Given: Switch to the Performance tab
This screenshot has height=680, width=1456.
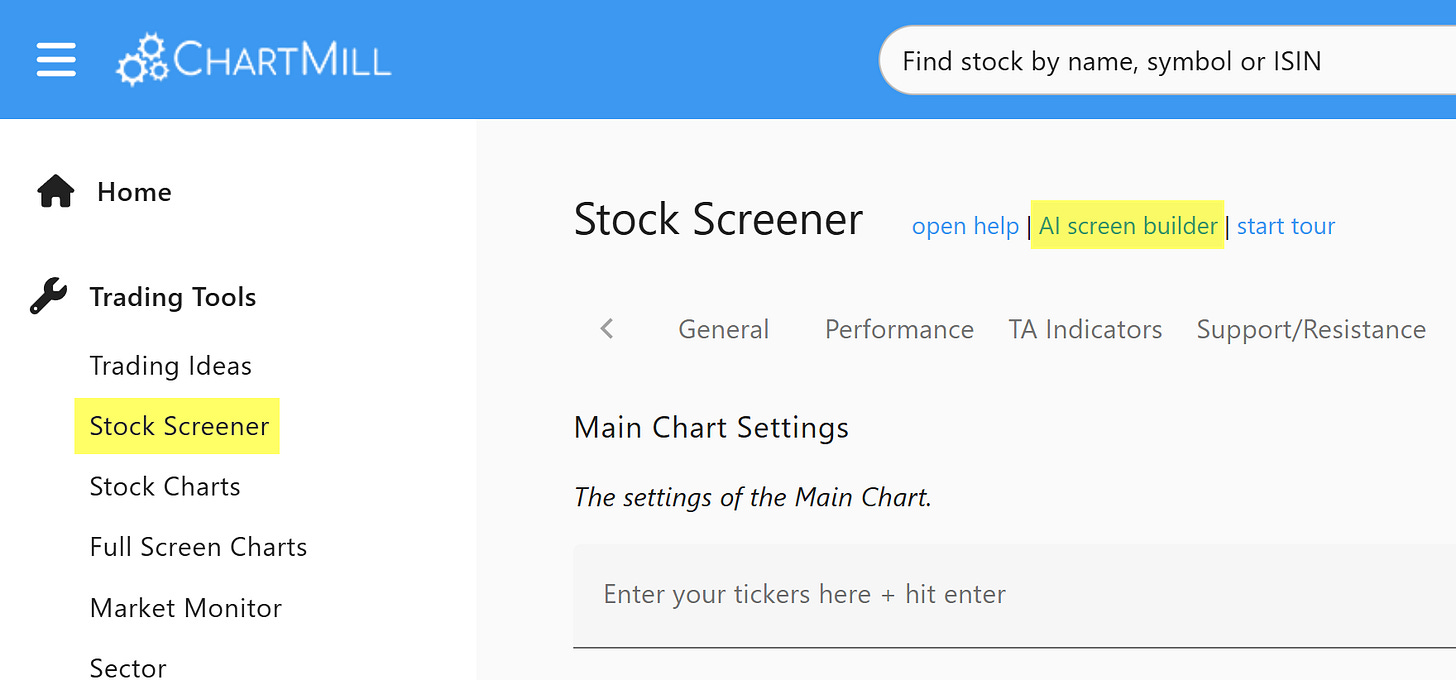Looking at the screenshot, I should [899, 329].
